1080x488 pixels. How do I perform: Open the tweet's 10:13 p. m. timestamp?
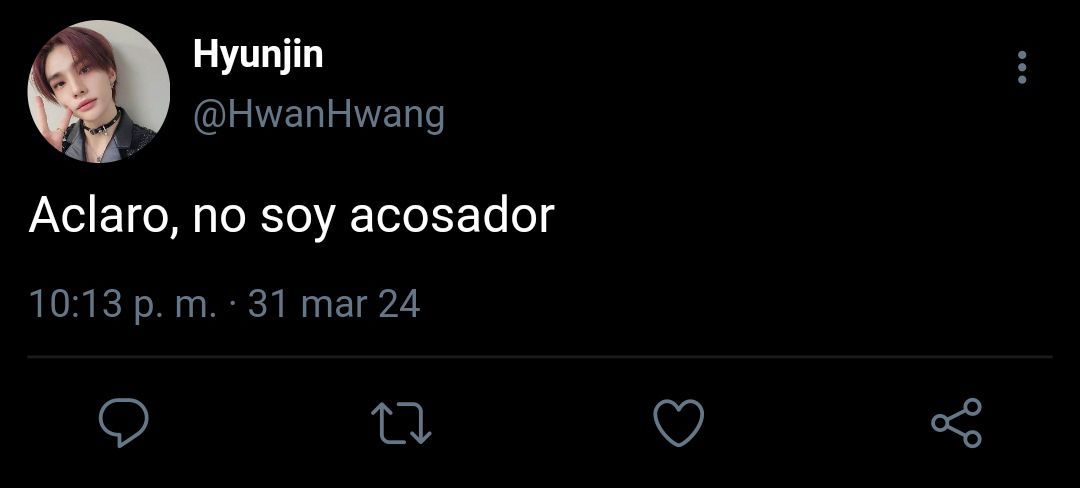point(123,304)
